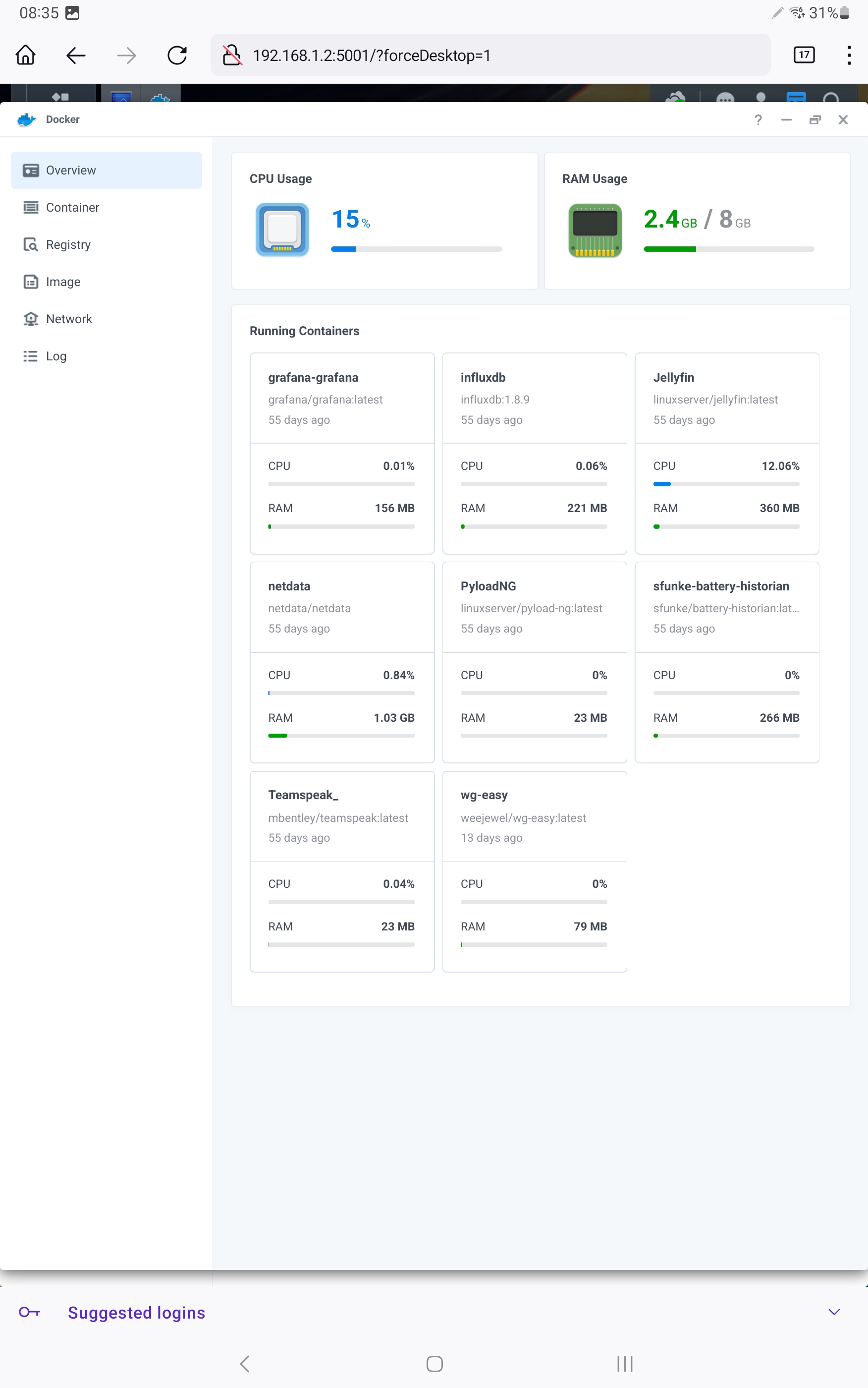Click the insecure connection lock icon
The image size is (868, 1388).
click(x=232, y=55)
